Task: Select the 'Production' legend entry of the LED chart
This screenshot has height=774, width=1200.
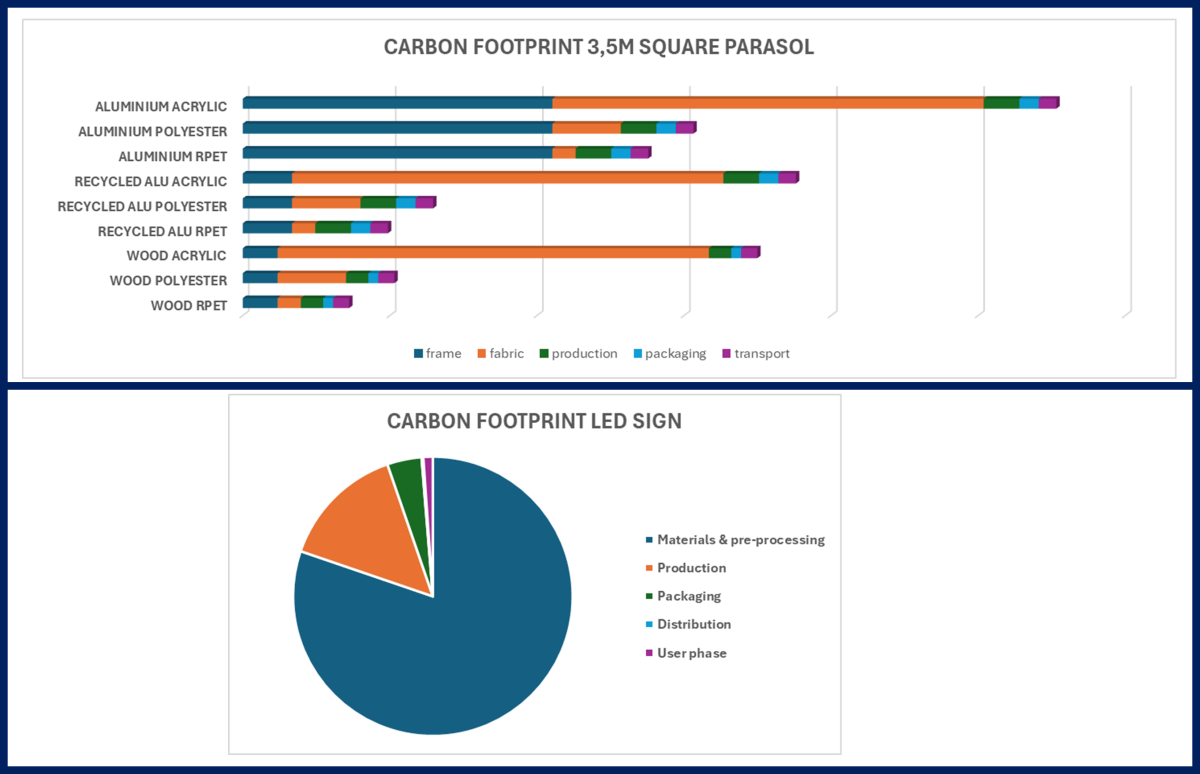Action: tap(691, 568)
